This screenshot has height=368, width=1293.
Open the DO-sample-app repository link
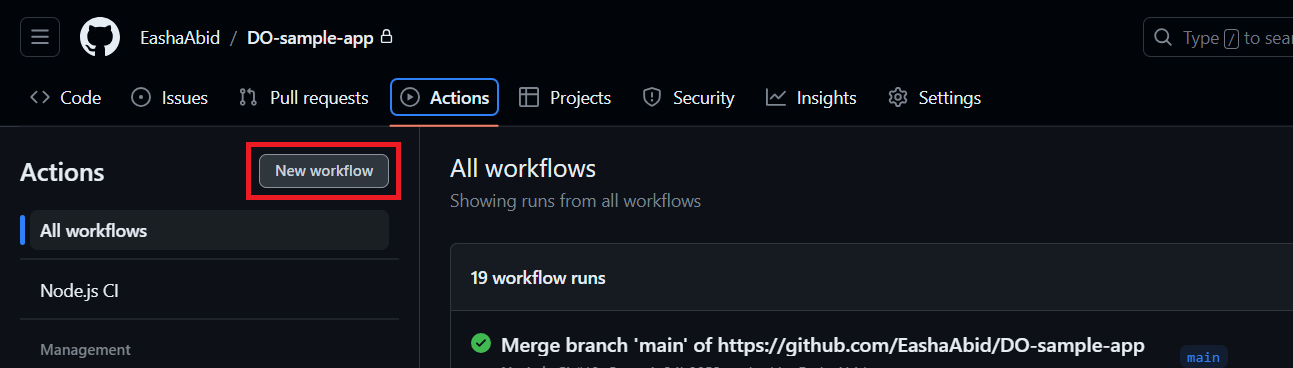pos(310,38)
